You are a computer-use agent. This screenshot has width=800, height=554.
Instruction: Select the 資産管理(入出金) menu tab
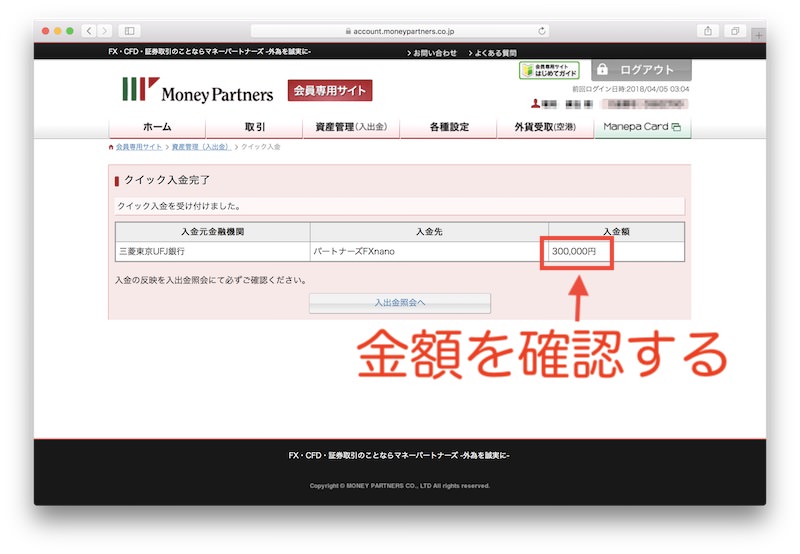click(x=351, y=127)
